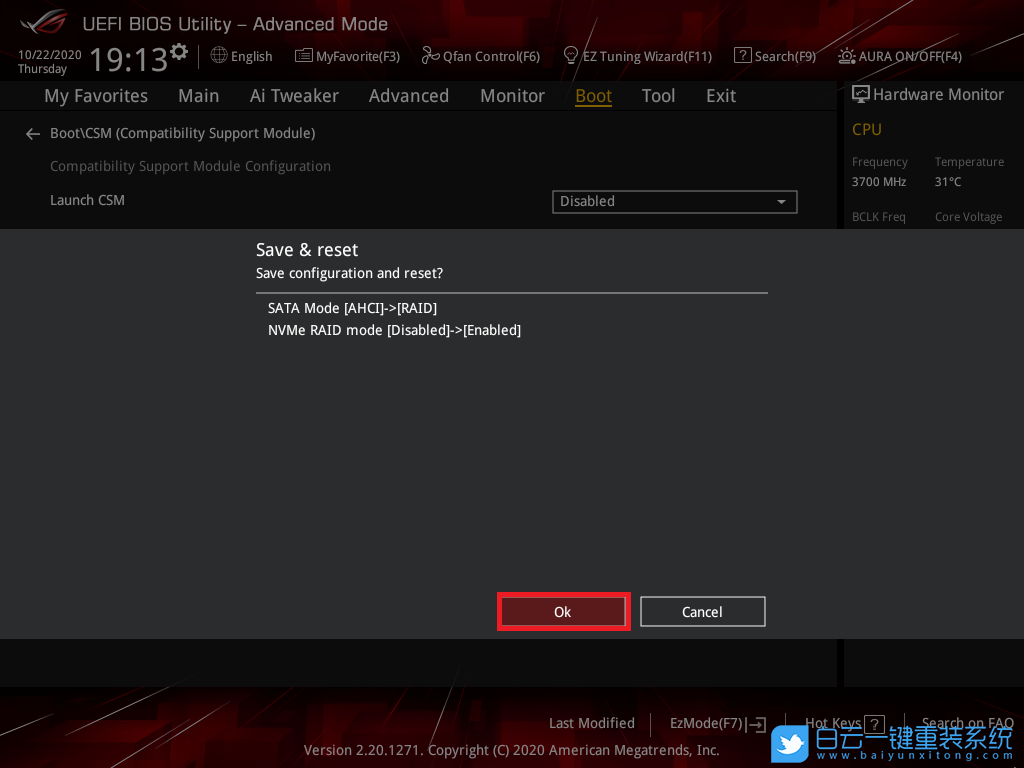Switch to the Ai Tweaker tab
Image resolution: width=1024 pixels, height=768 pixels.
click(x=294, y=96)
